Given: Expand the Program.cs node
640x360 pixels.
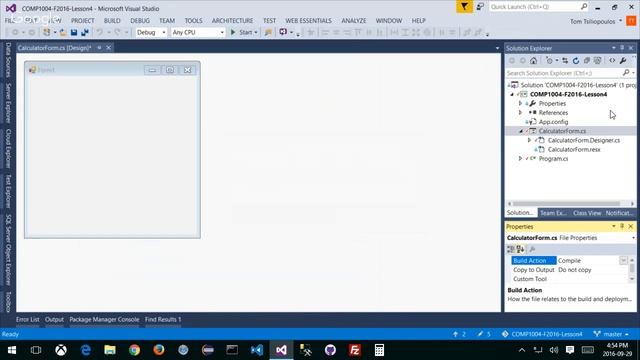Looking at the screenshot, I should 520,158.
